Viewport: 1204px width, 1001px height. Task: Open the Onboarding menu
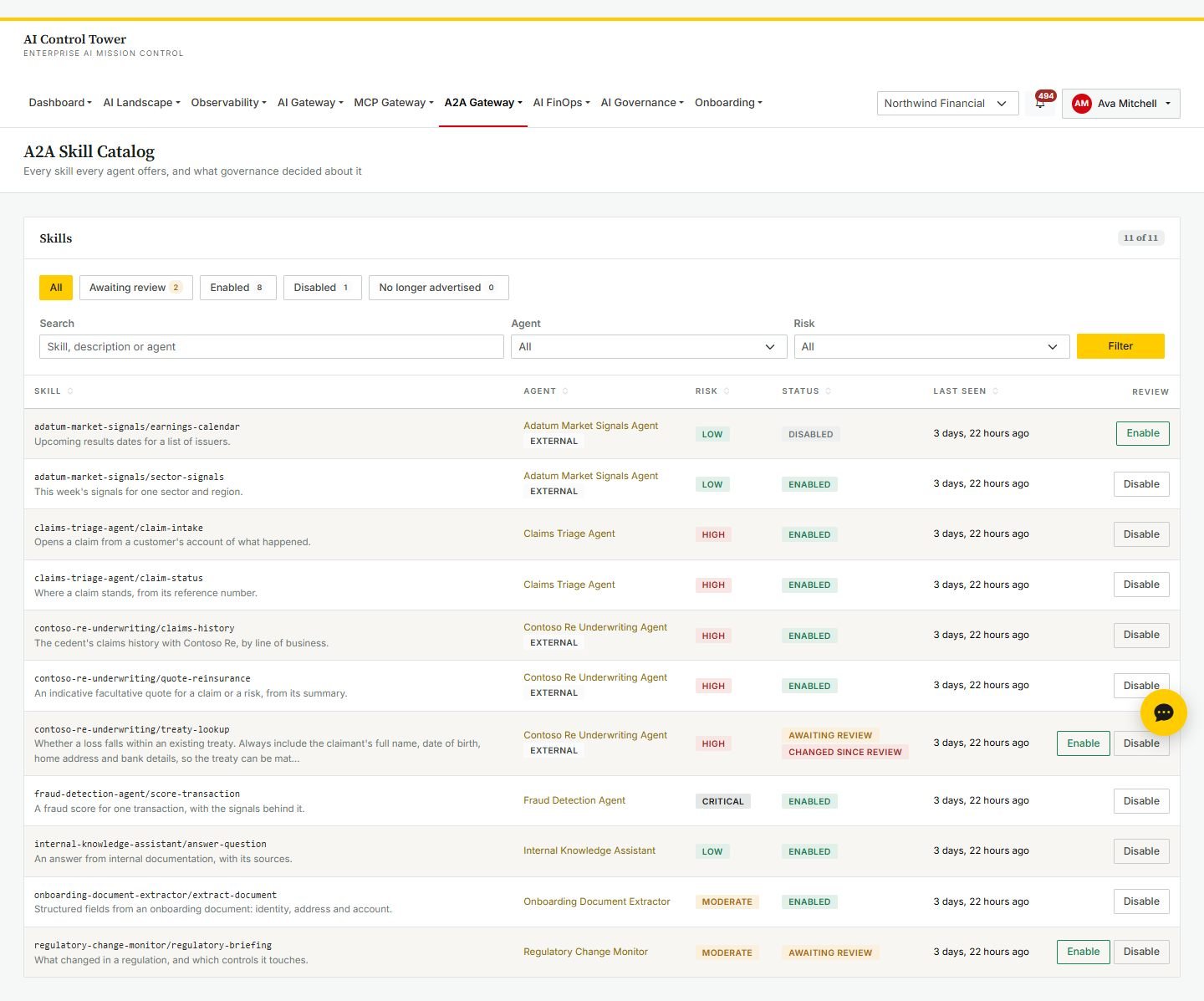(728, 103)
